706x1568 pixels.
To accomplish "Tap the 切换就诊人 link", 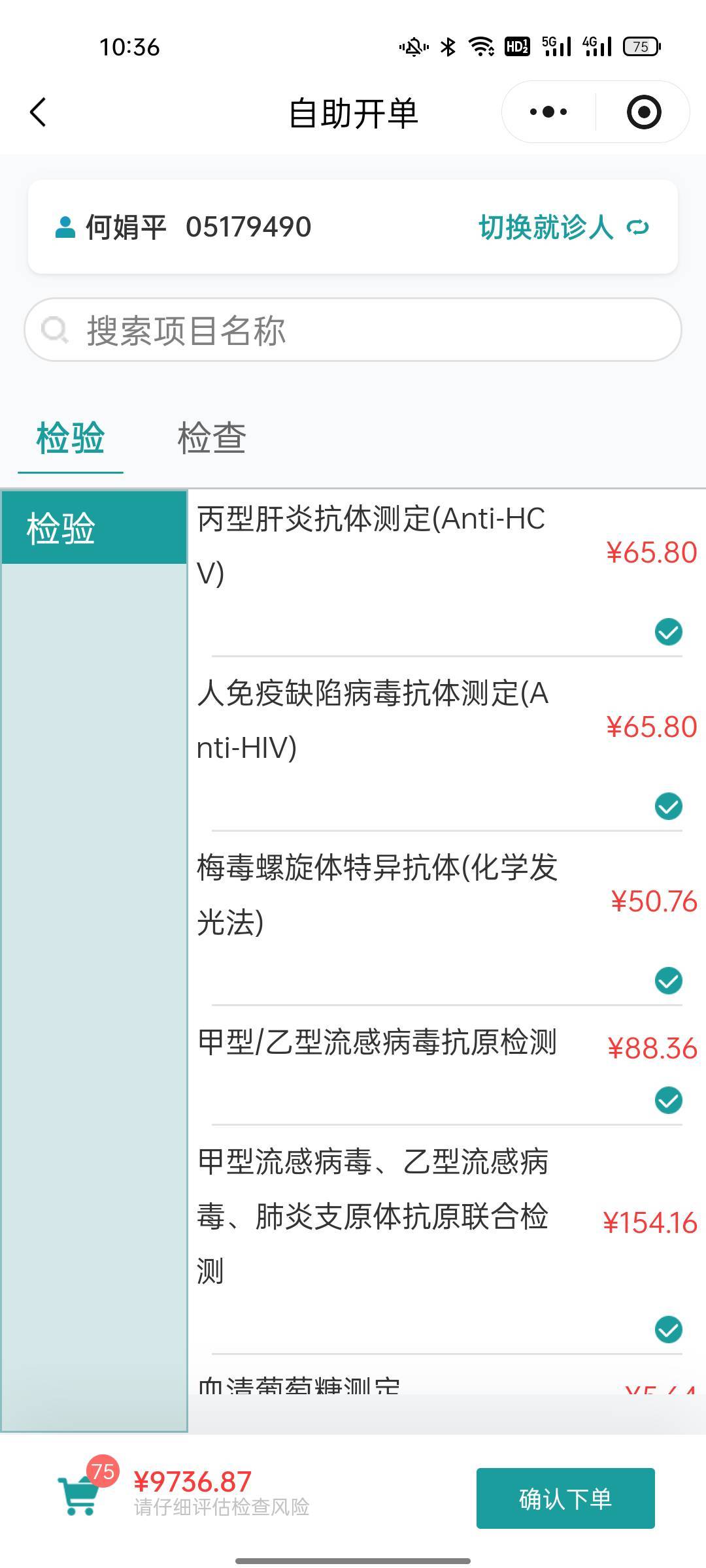I will (546, 227).
